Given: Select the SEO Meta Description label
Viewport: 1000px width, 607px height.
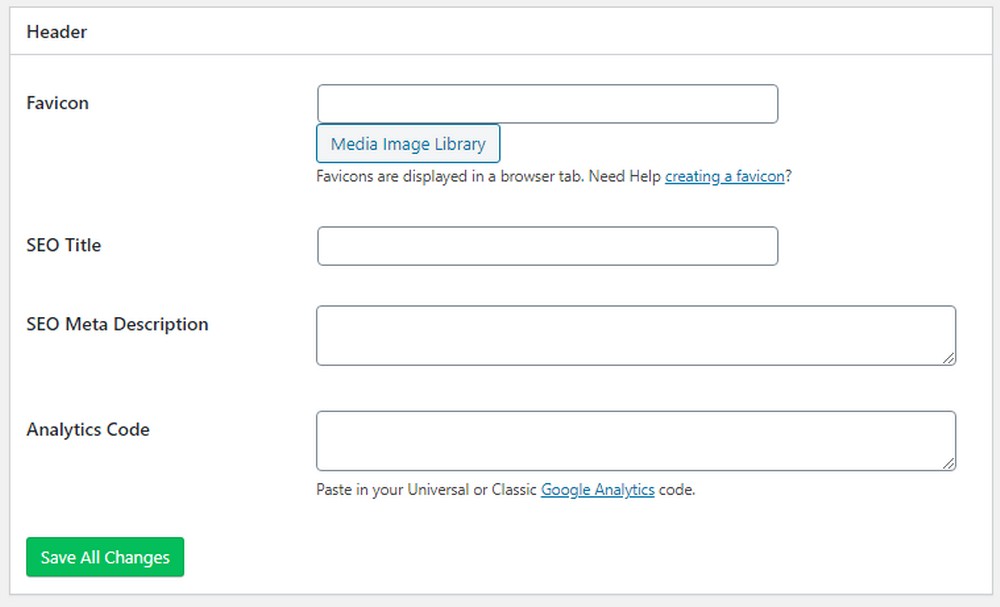Looking at the screenshot, I should [x=117, y=324].
